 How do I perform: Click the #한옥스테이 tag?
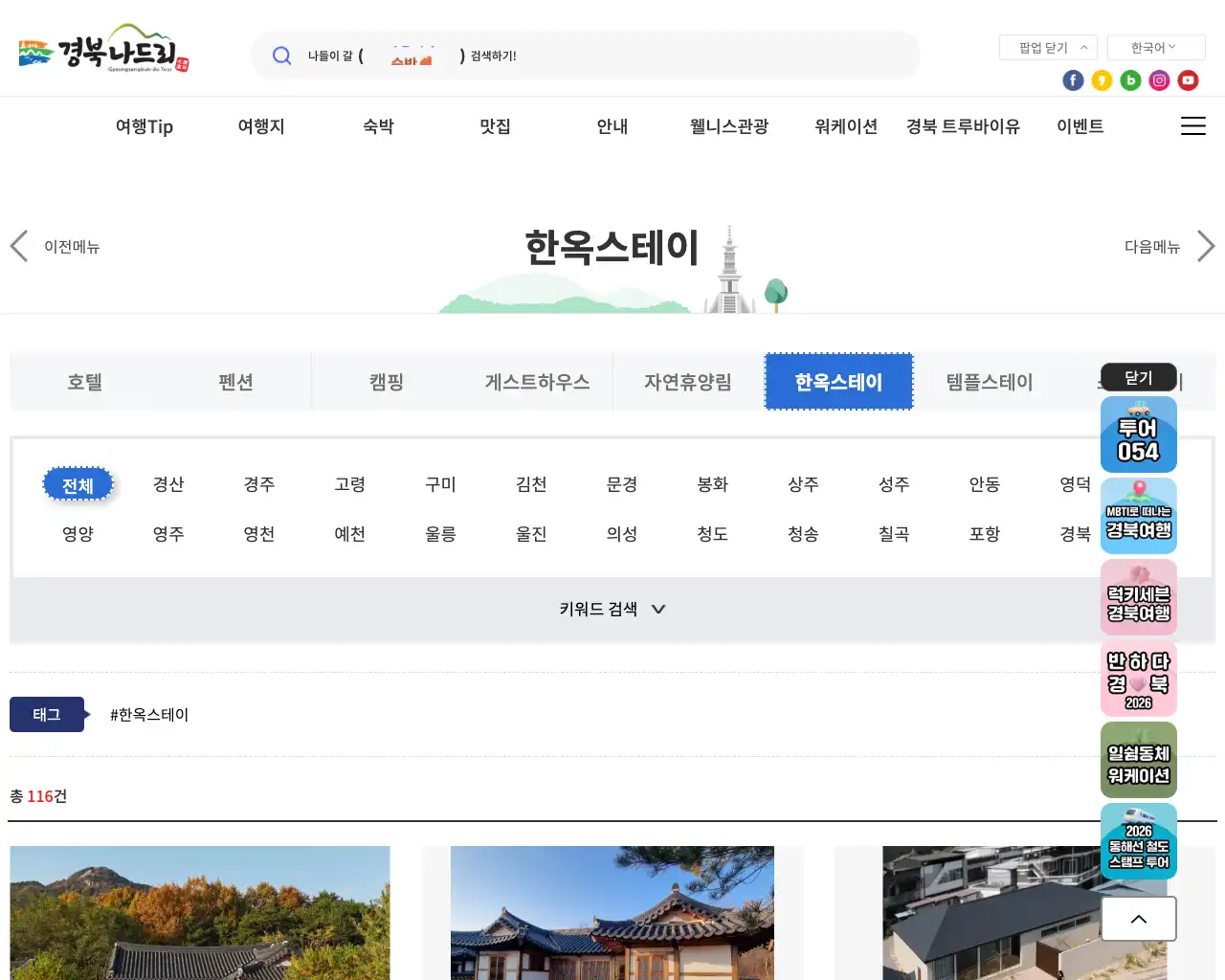[x=149, y=715]
